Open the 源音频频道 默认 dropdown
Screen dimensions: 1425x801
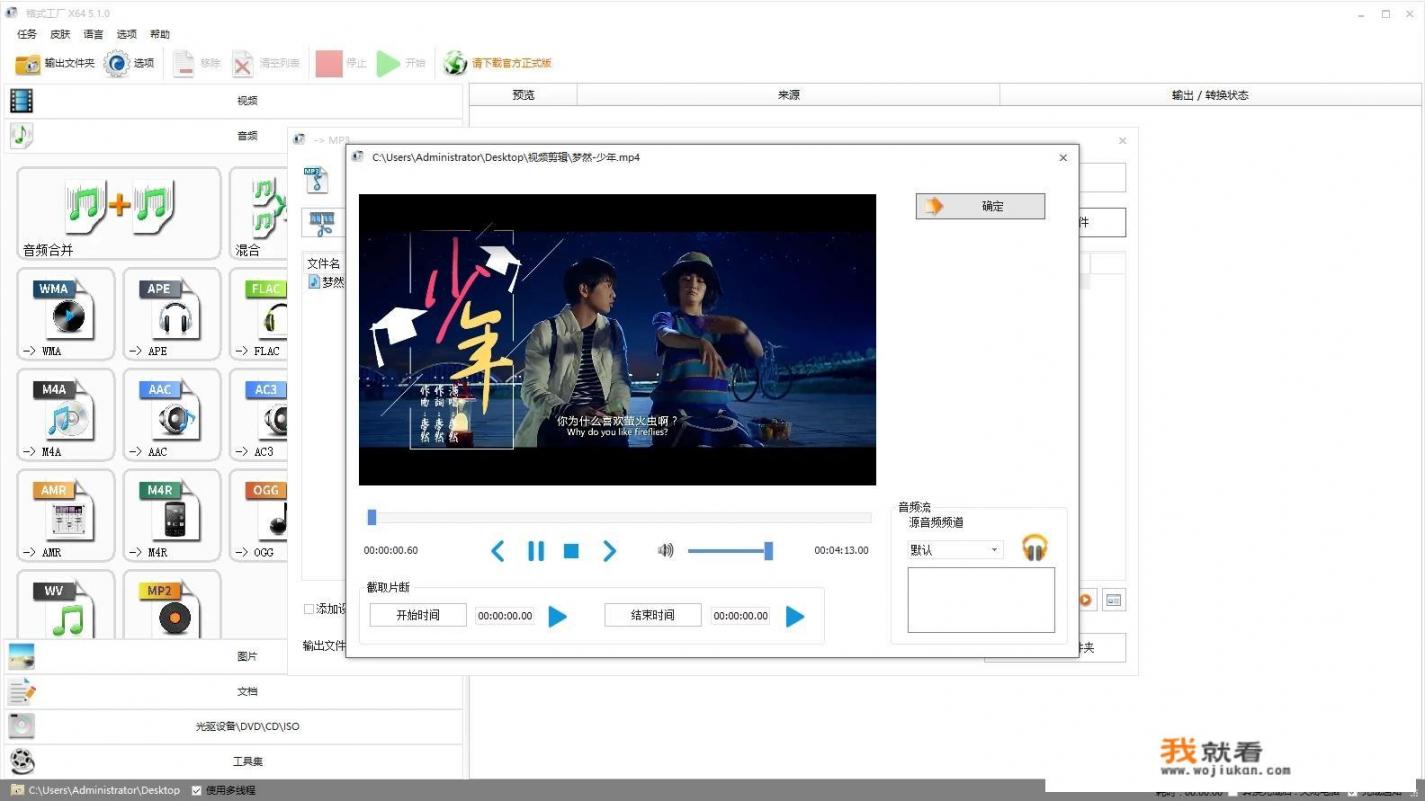pos(955,550)
